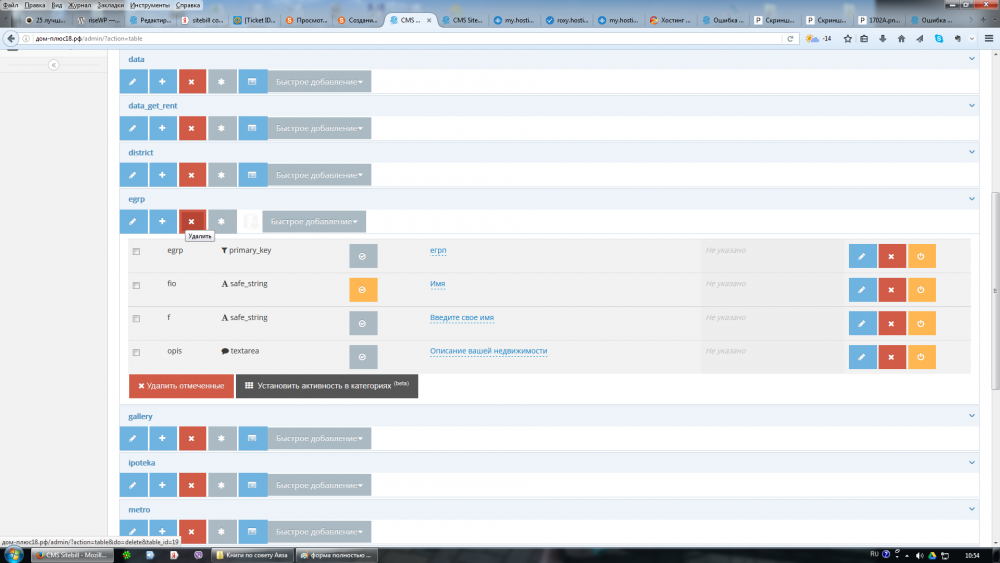Open the Описание вашей недвижимости link
Image resolution: width=1000 pixels, height=563 pixels.
click(x=489, y=351)
